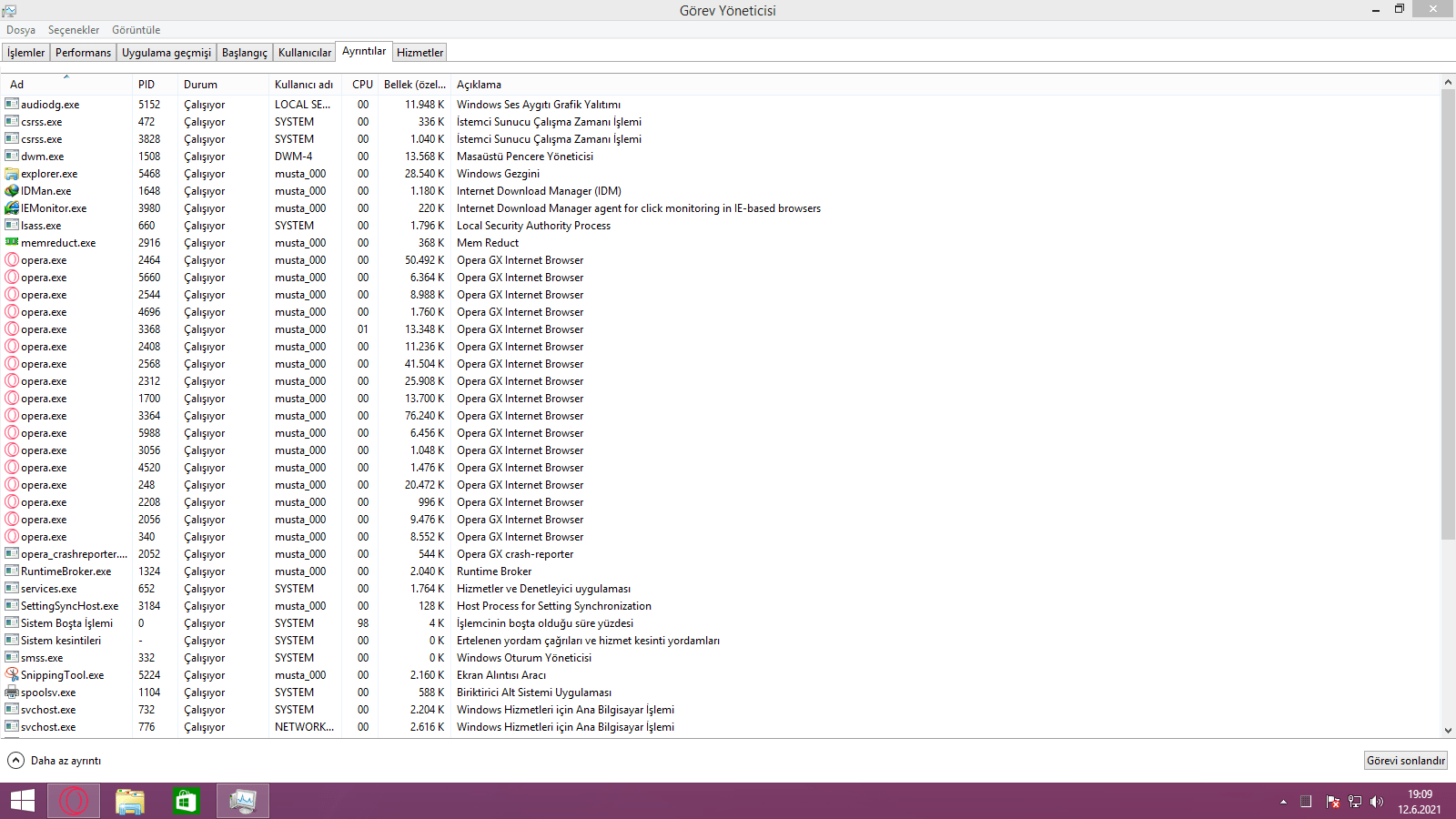
Task: Click the Görev Yöneticisi taskbar icon
Action: 243,801
